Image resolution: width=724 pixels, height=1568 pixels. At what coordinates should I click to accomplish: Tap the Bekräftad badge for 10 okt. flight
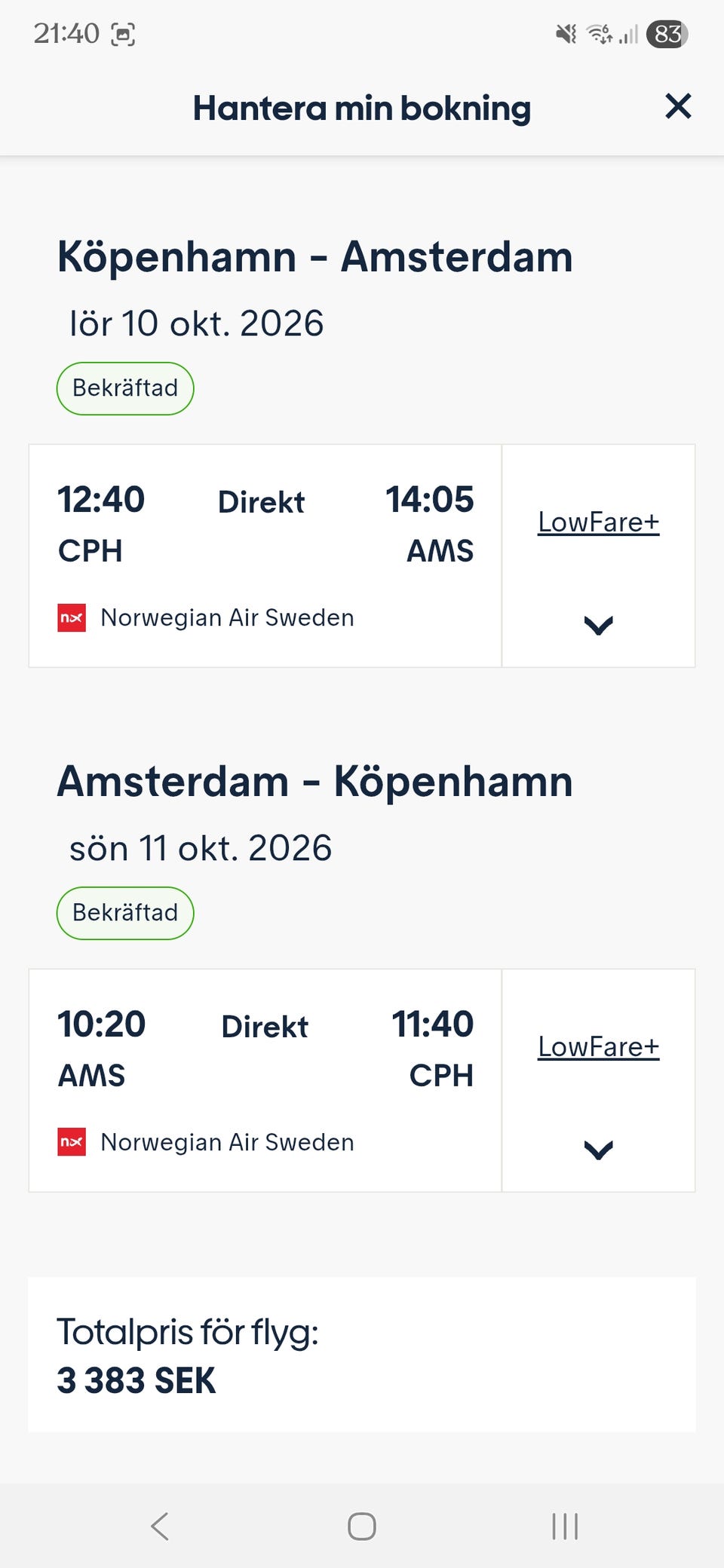click(125, 388)
